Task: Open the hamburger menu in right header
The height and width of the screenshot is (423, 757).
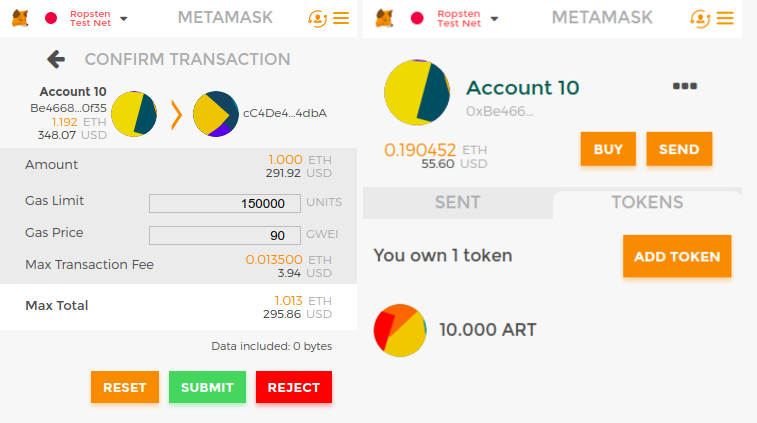Action: [x=727, y=18]
